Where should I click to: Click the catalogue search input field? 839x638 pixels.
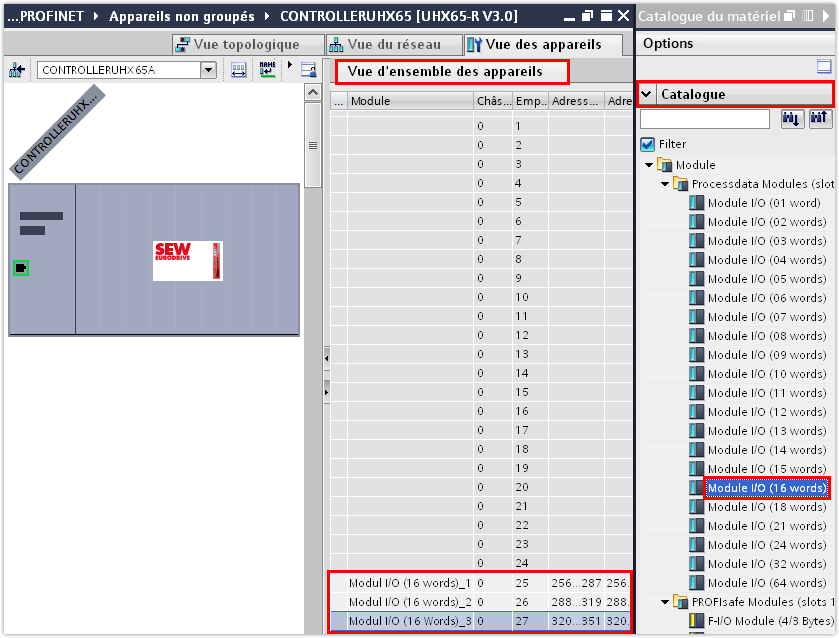point(704,119)
